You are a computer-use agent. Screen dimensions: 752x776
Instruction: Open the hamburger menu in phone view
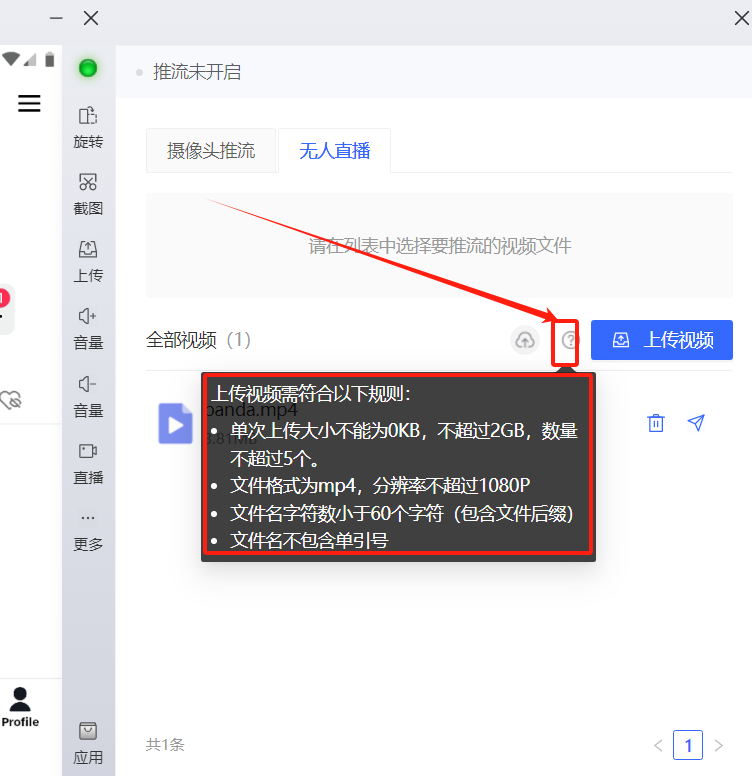[x=29, y=103]
